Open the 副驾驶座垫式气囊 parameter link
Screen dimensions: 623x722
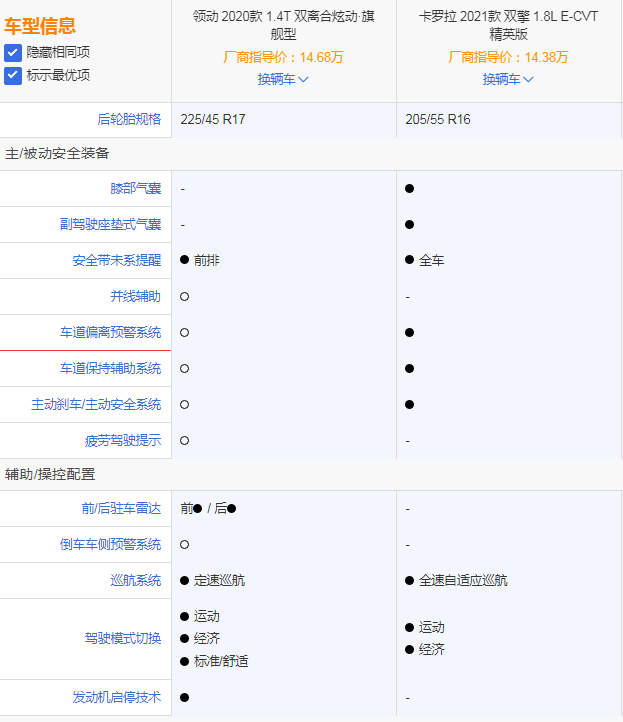pos(110,224)
